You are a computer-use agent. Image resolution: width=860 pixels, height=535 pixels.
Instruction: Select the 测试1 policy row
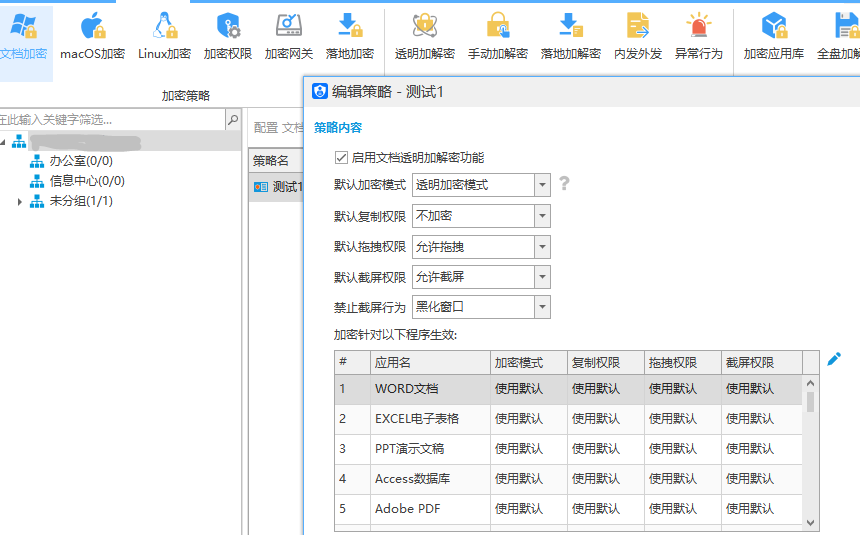(276, 187)
